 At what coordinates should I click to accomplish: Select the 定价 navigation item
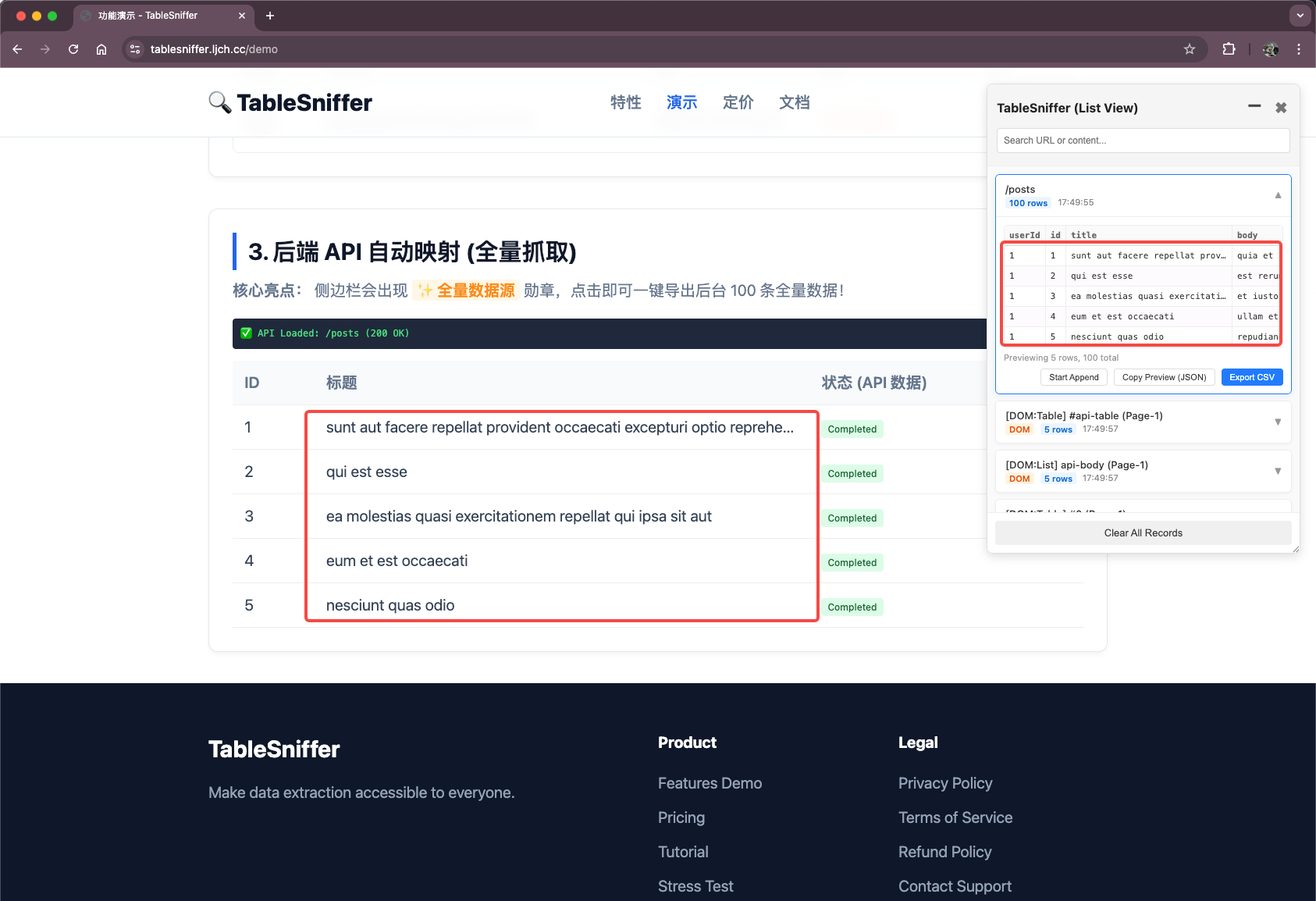[737, 102]
